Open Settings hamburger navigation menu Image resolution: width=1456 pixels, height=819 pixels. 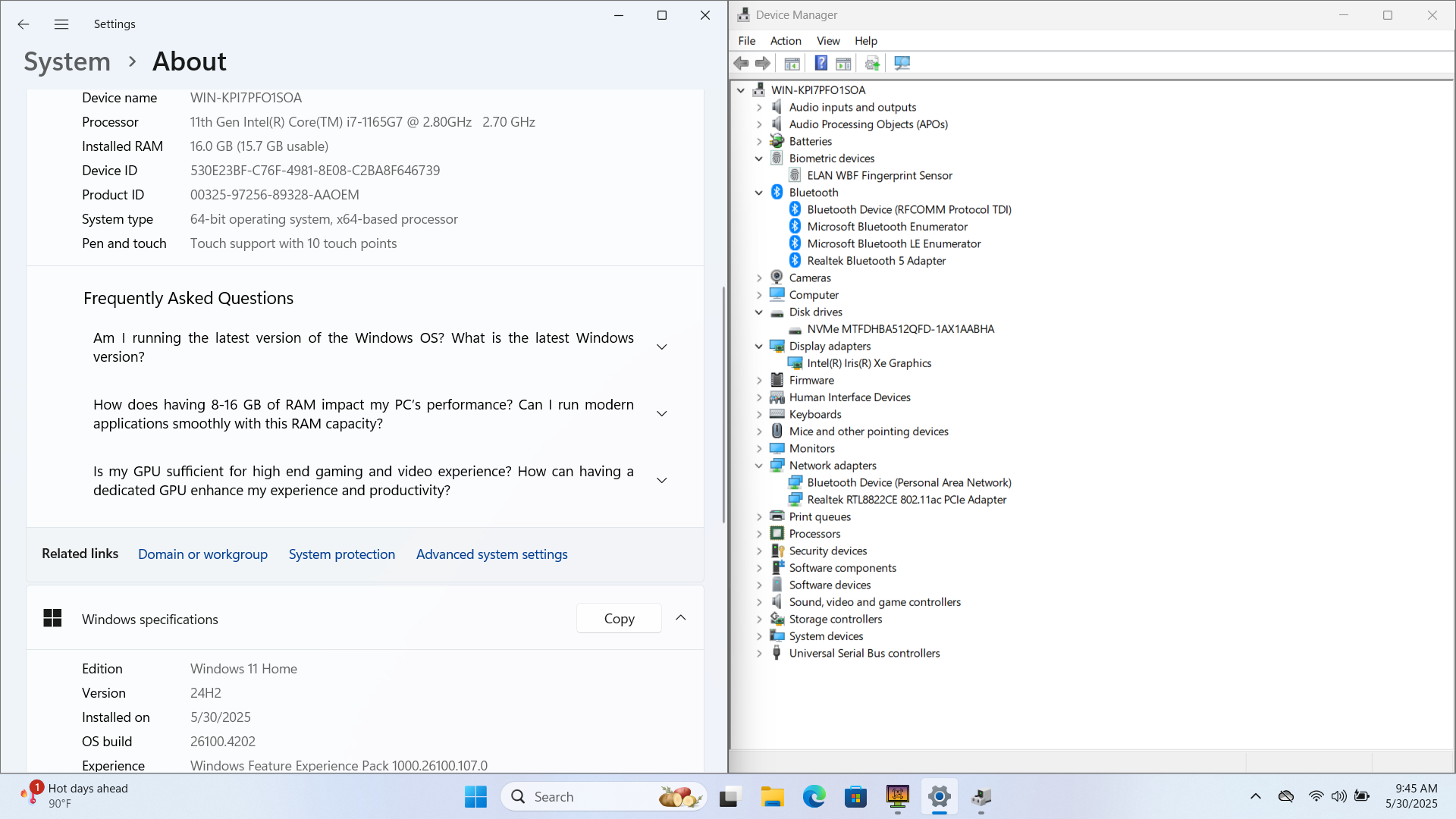point(61,24)
